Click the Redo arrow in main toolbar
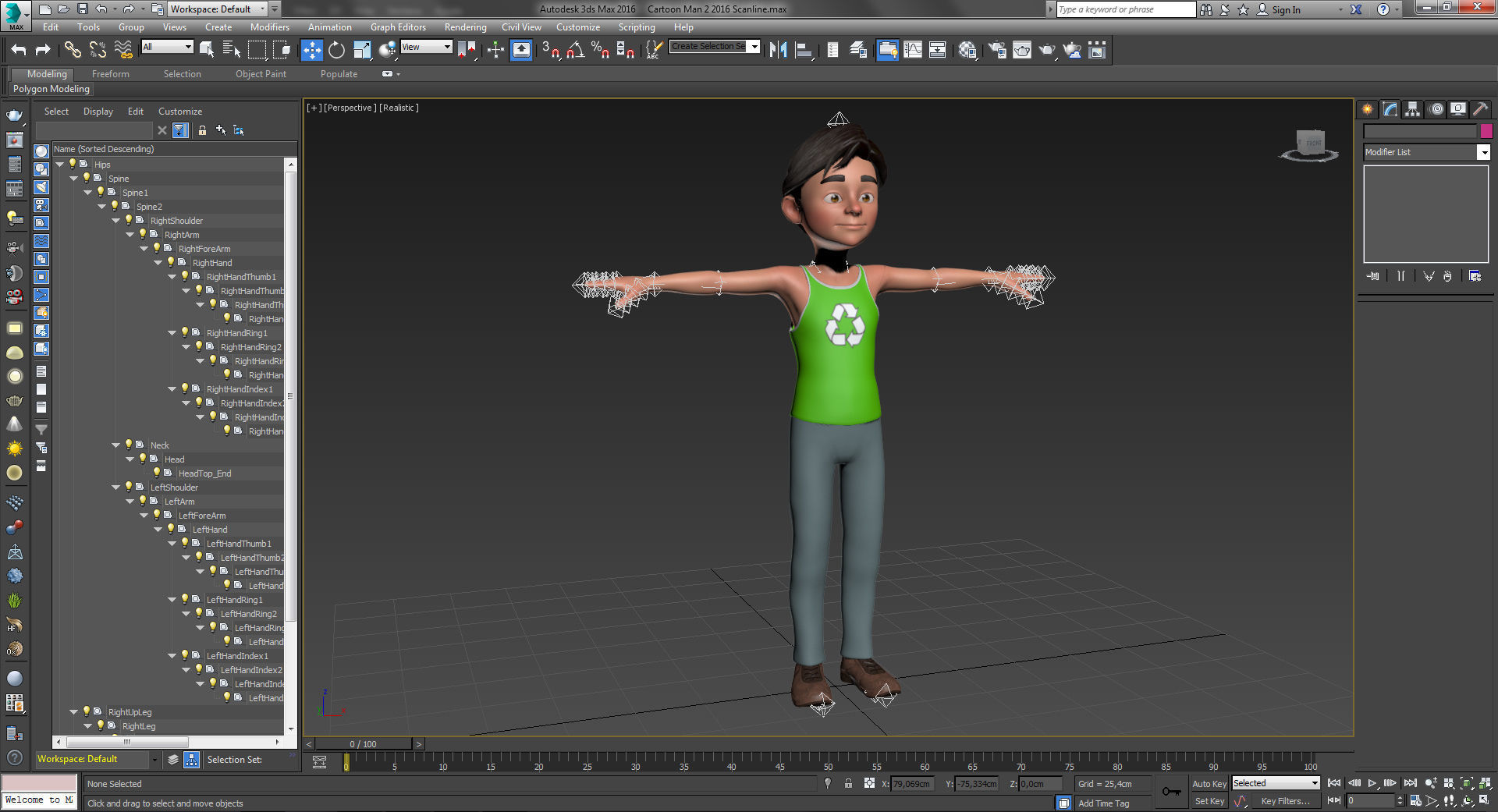This screenshot has height=812, width=1498. pyautogui.click(x=44, y=50)
